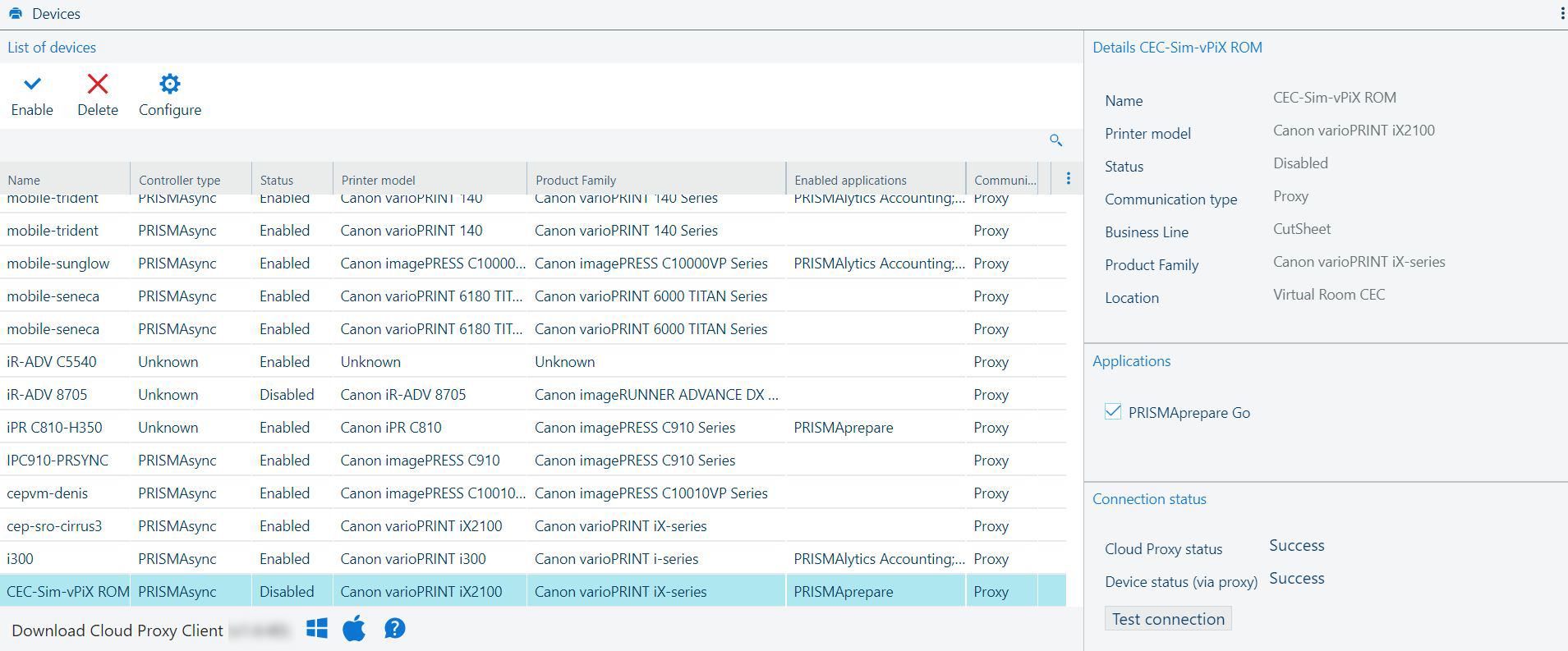Select the cepvm-denis device row
The height and width of the screenshot is (651, 1568).
pyautogui.click(x=533, y=493)
